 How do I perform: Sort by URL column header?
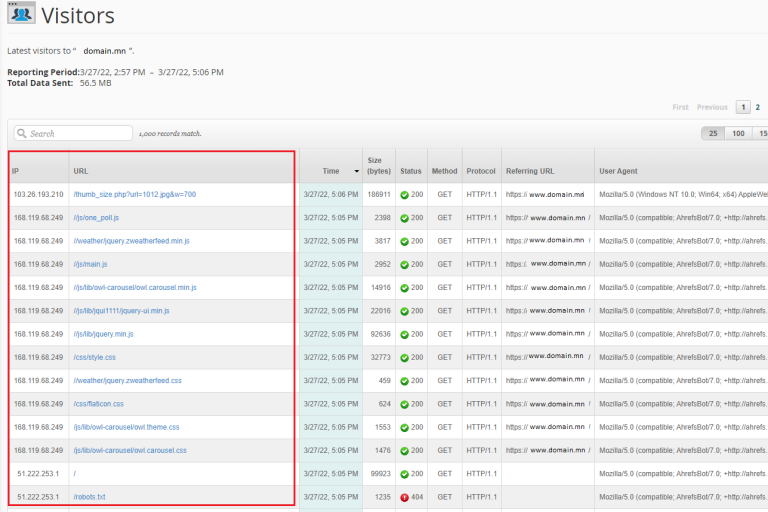pos(81,171)
